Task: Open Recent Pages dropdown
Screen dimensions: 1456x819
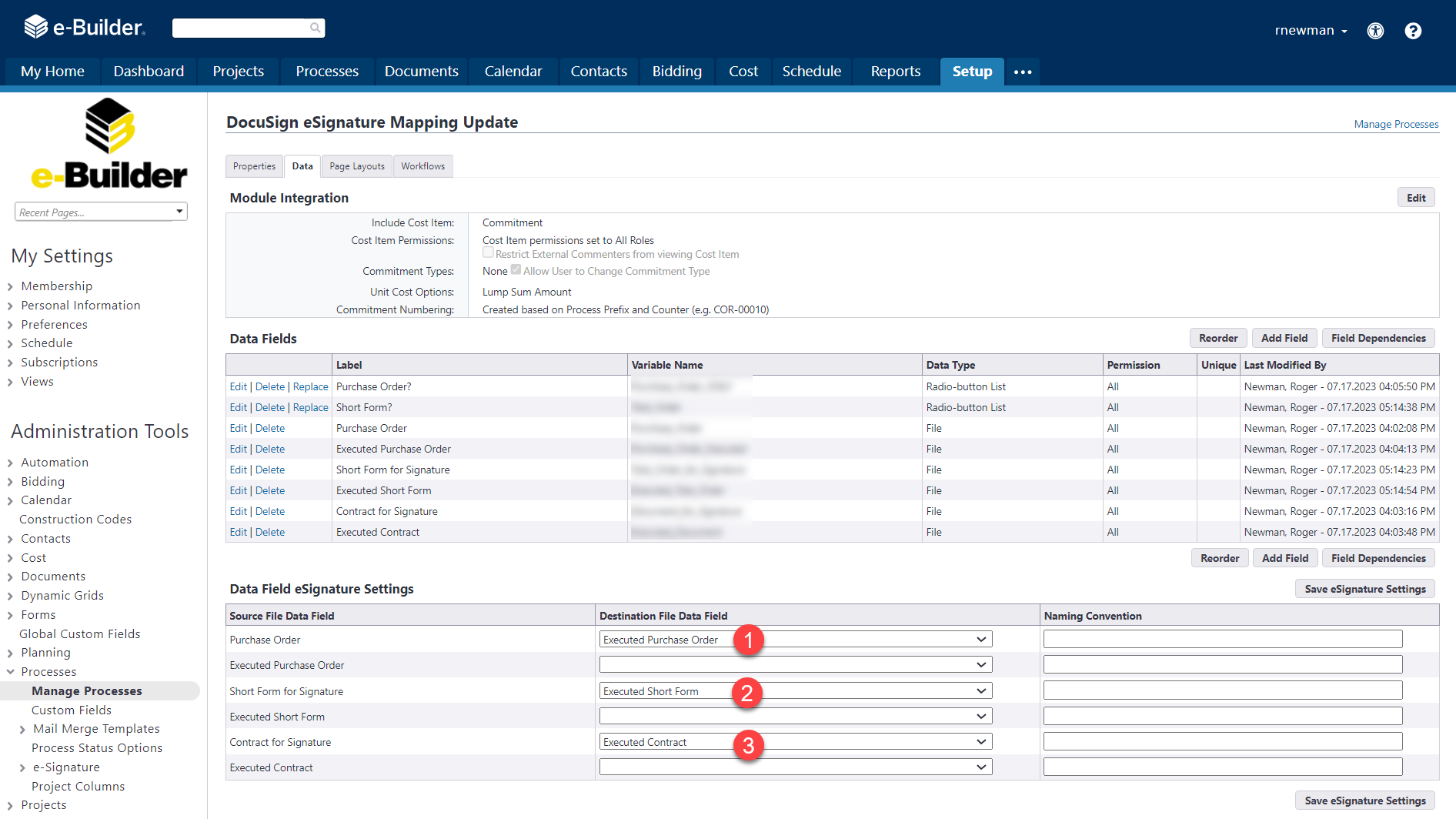Action: point(101,212)
